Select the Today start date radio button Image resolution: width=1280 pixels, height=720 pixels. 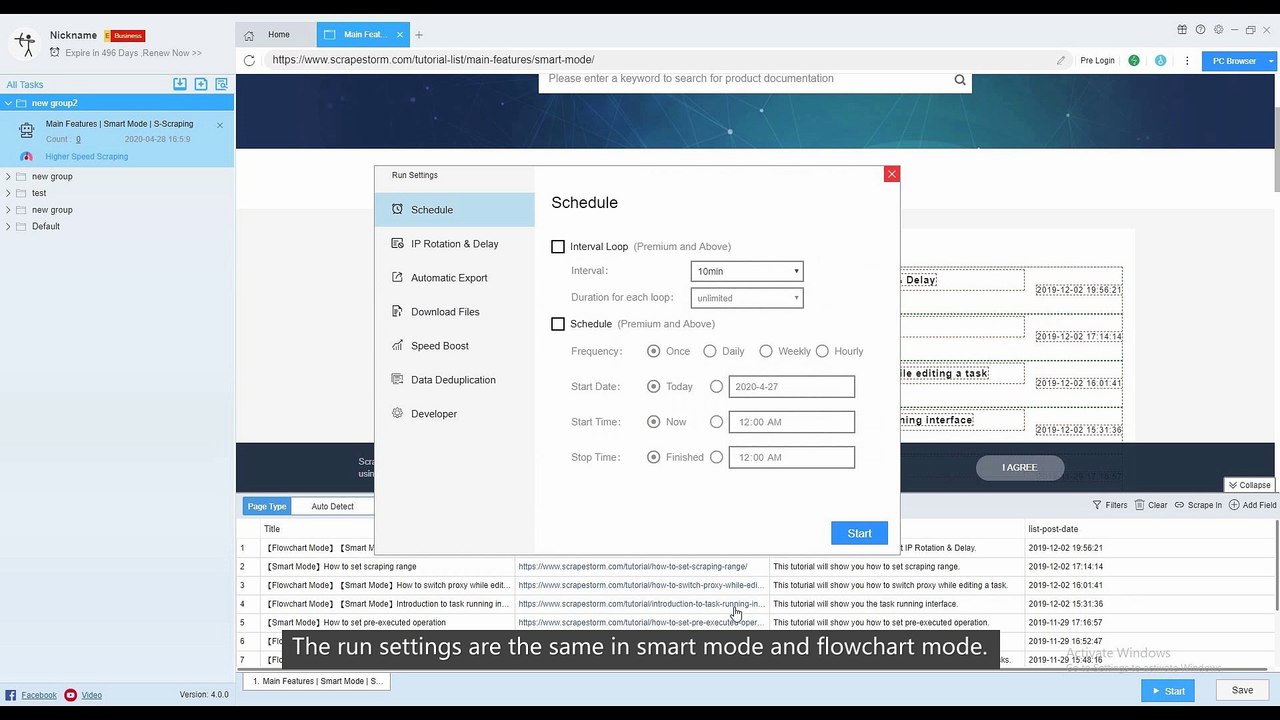tap(654, 386)
